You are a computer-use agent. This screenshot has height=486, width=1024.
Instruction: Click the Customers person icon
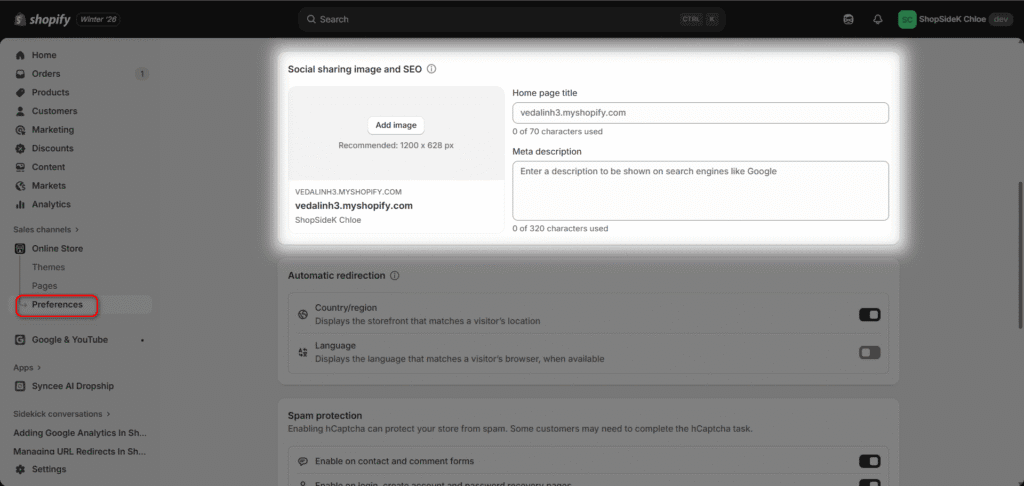[20, 111]
